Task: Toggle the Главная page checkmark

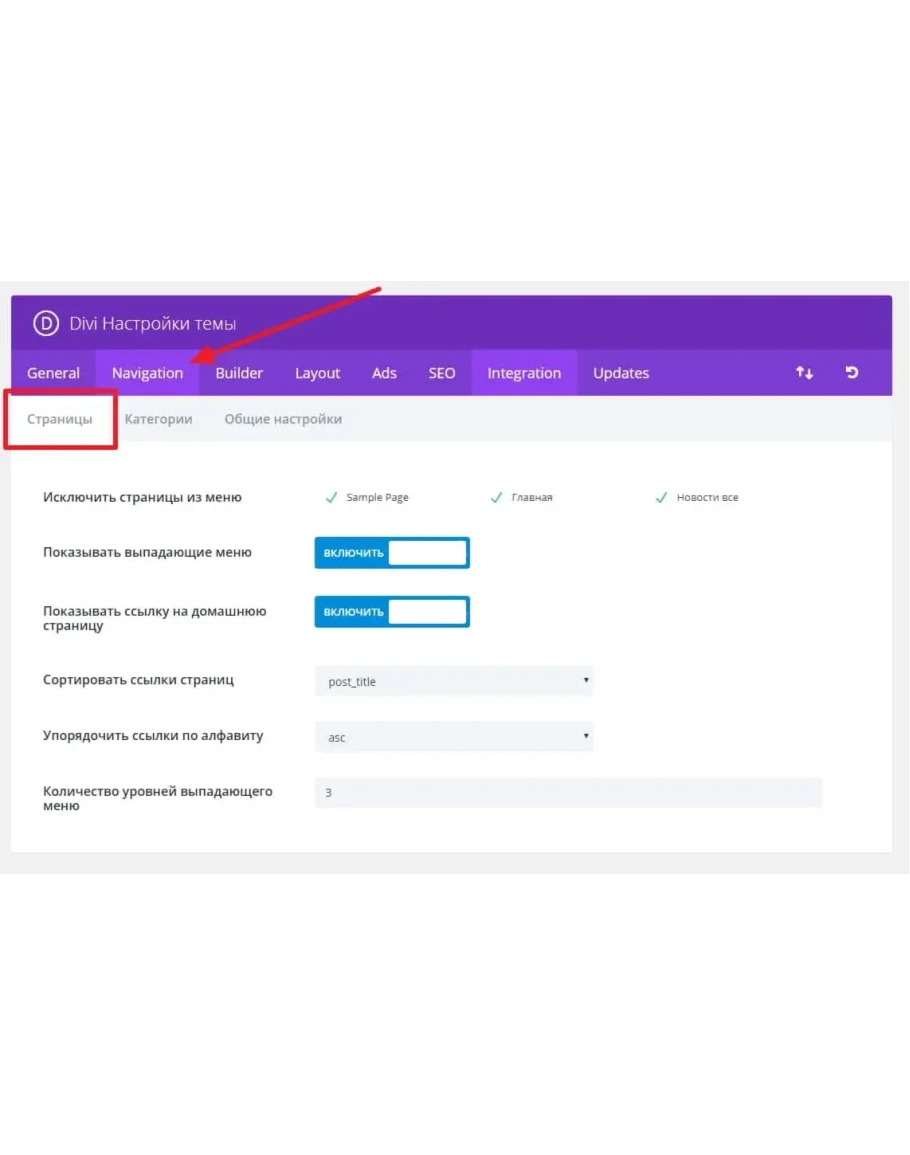Action: (x=496, y=498)
